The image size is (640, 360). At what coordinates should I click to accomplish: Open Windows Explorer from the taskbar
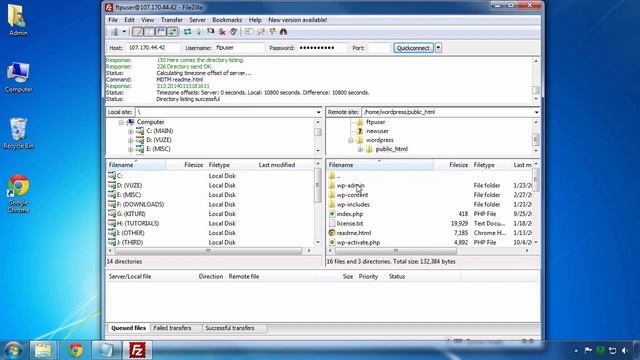click(x=43, y=350)
